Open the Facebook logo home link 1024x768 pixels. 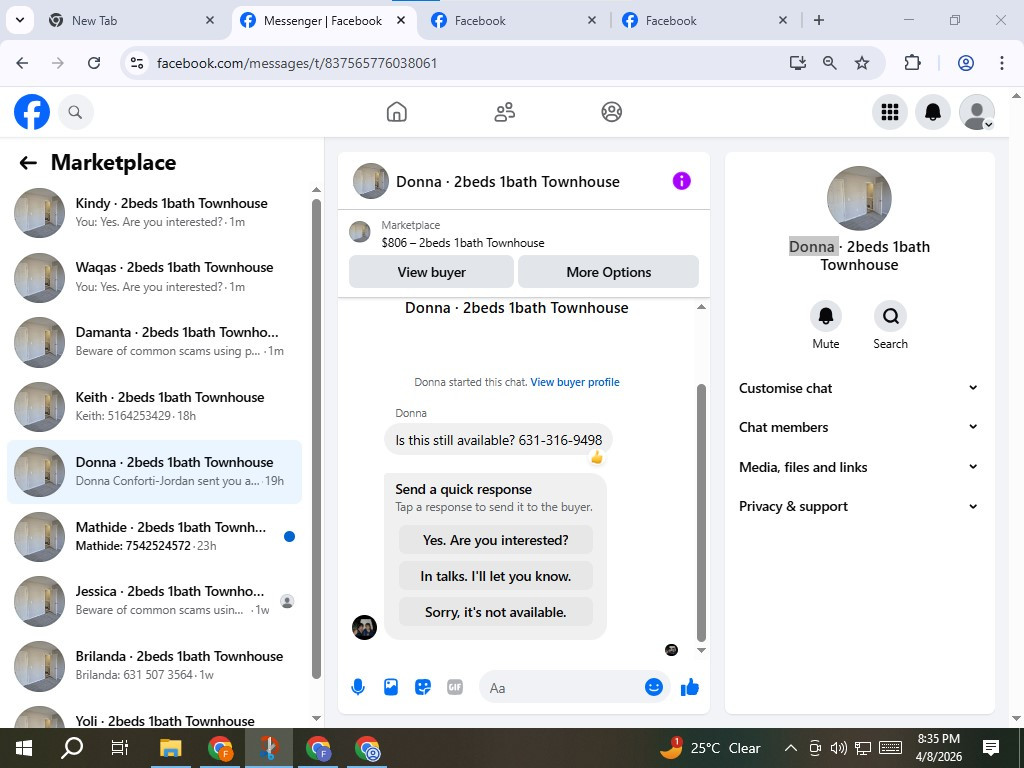pos(31,112)
